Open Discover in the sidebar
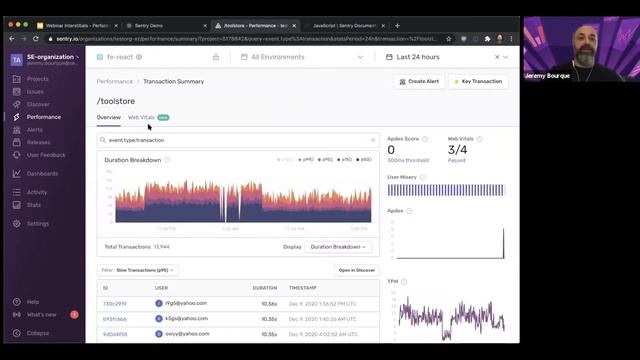Viewport: 640px width, 360px height. (38, 104)
